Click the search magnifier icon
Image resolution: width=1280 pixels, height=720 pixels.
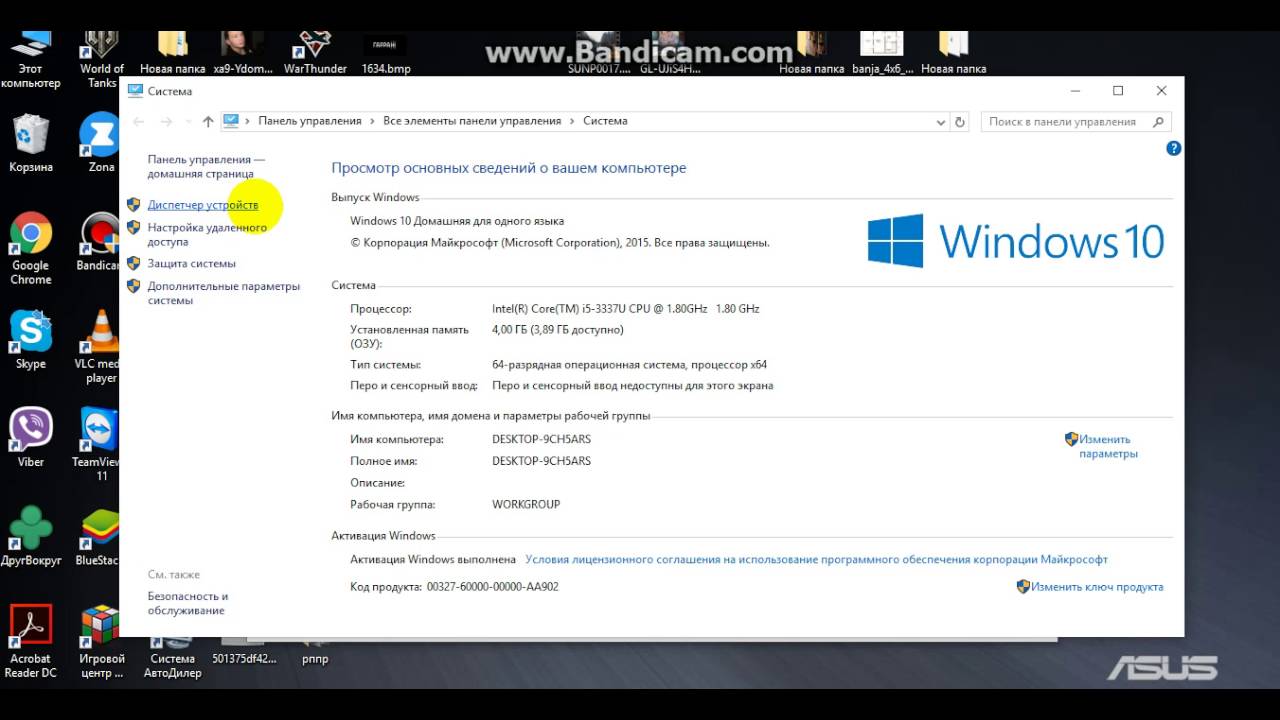[1159, 121]
